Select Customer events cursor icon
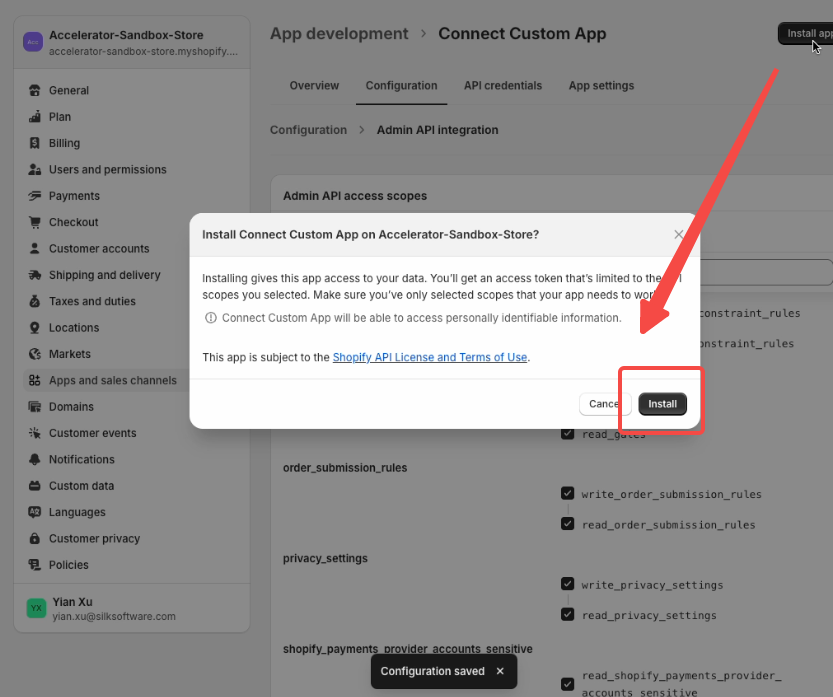Viewport: 833px width, 697px height. [35, 433]
